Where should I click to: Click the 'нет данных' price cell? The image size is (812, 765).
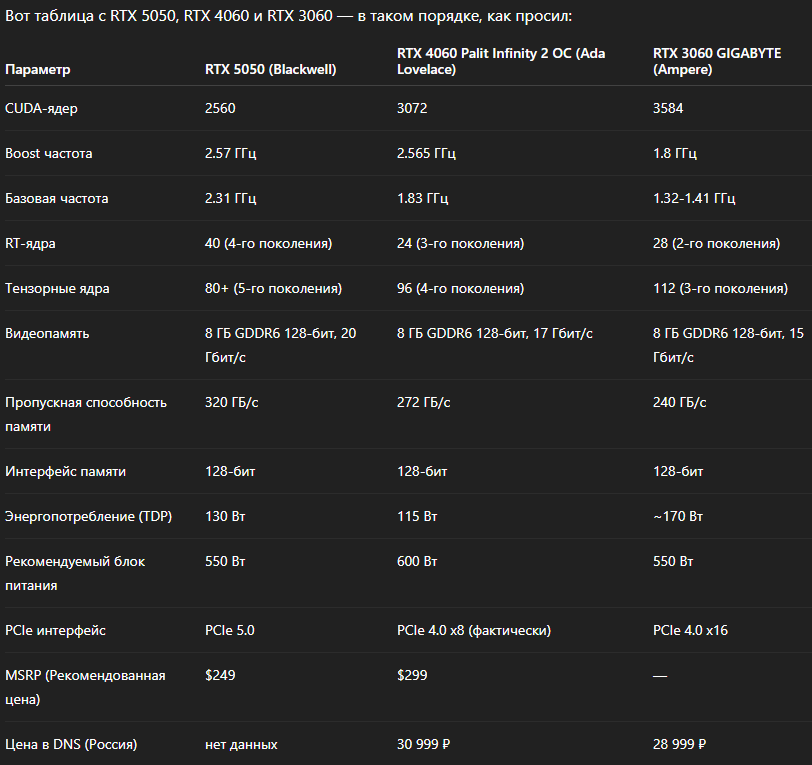[x=241, y=744]
